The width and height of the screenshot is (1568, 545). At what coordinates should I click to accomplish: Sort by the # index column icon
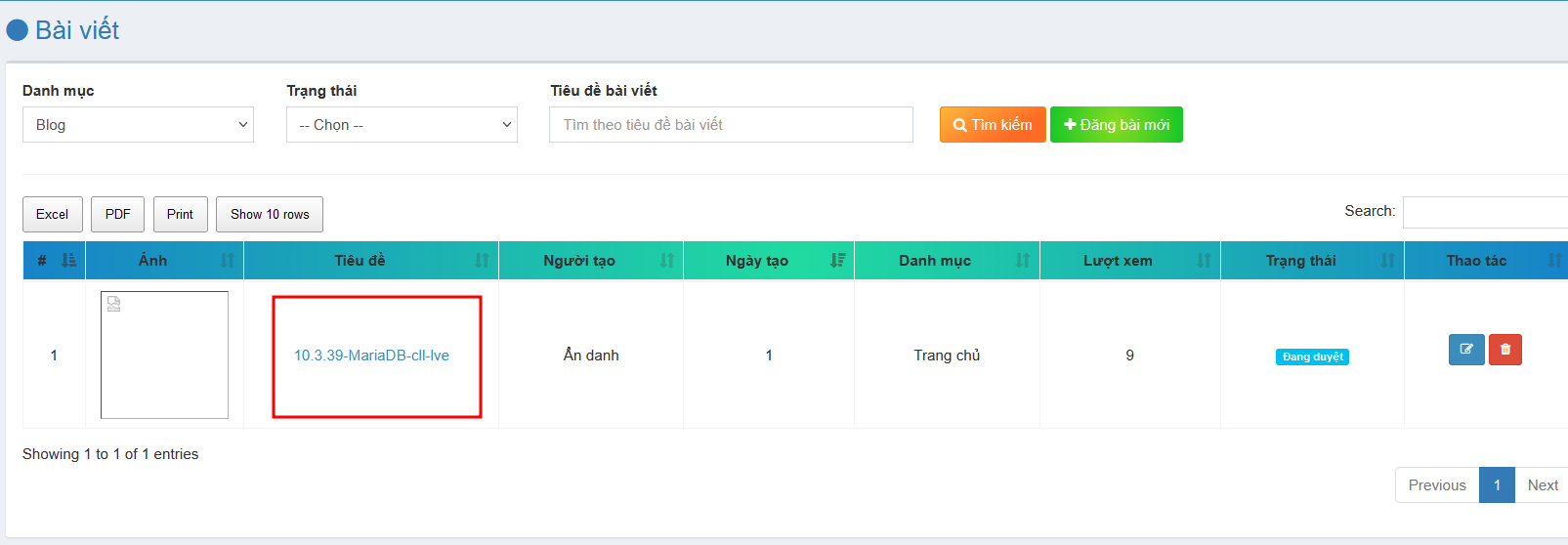click(x=68, y=261)
